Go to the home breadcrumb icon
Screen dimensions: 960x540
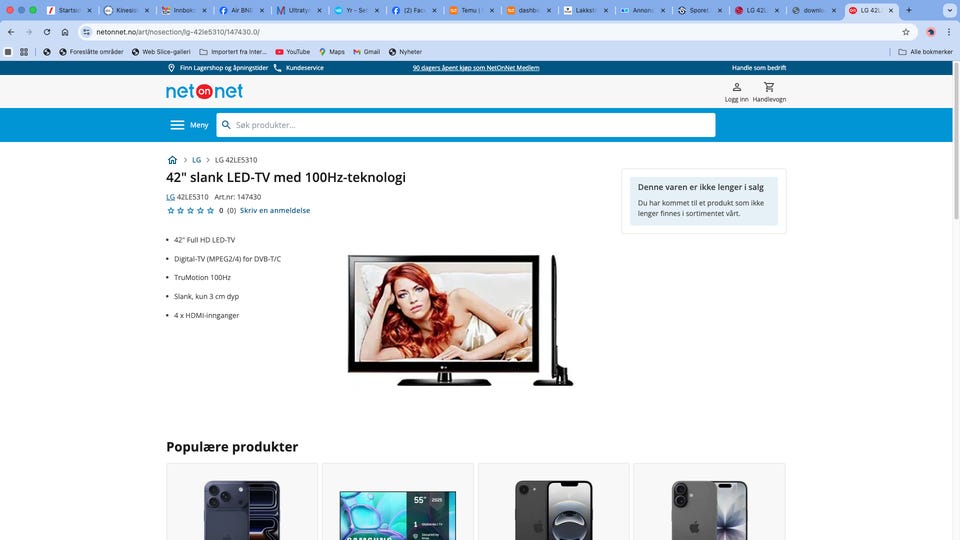tap(172, 160)
